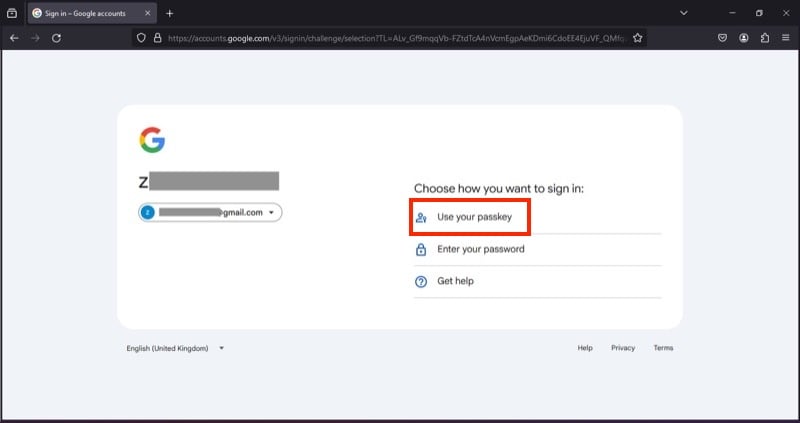Click the Get help question mark icon

click(421, 282)
